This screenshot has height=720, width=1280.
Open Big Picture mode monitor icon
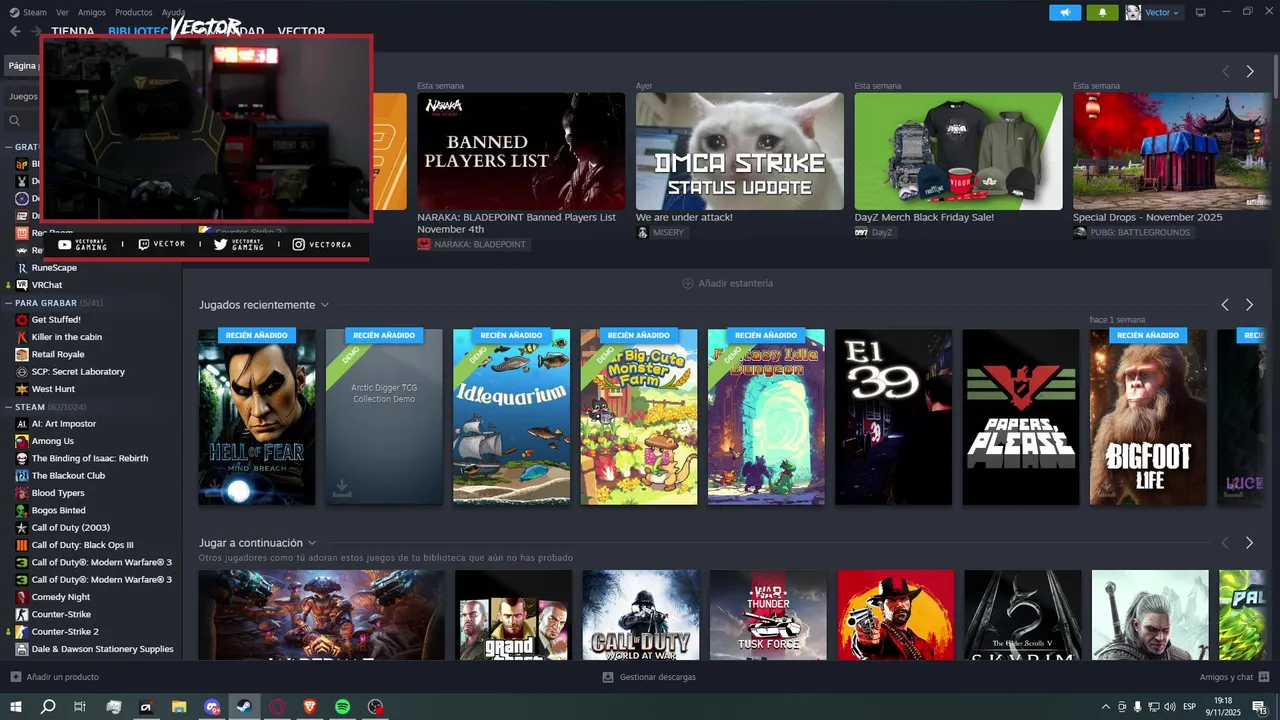point(1200,12)
